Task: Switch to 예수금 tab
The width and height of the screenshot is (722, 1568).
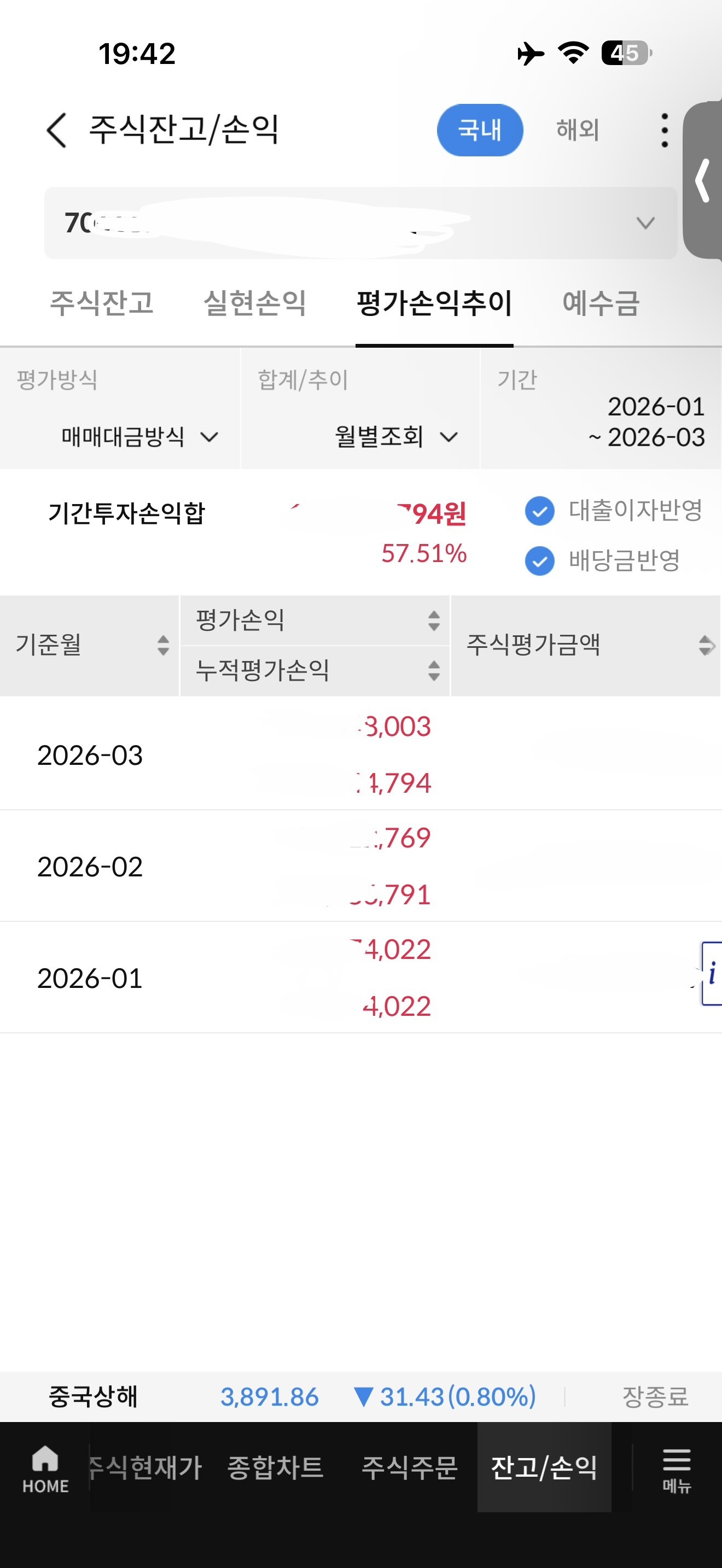Action: [600, 302]
